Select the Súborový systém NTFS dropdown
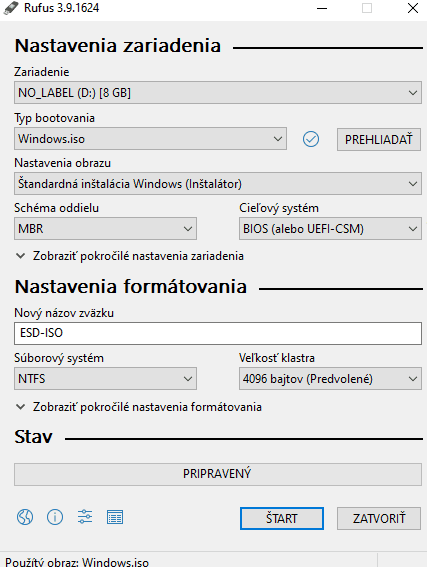The image size is (427, 567). click(105, 379)
